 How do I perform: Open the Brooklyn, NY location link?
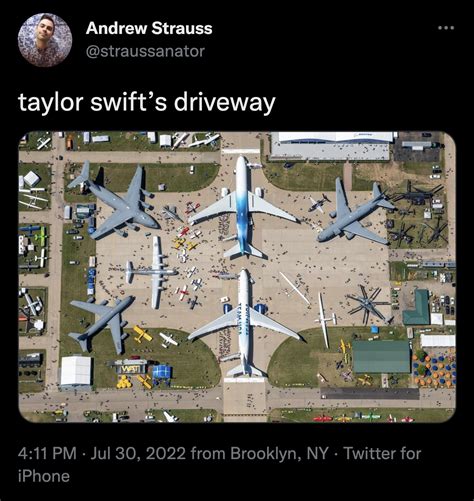coord(279,453)
